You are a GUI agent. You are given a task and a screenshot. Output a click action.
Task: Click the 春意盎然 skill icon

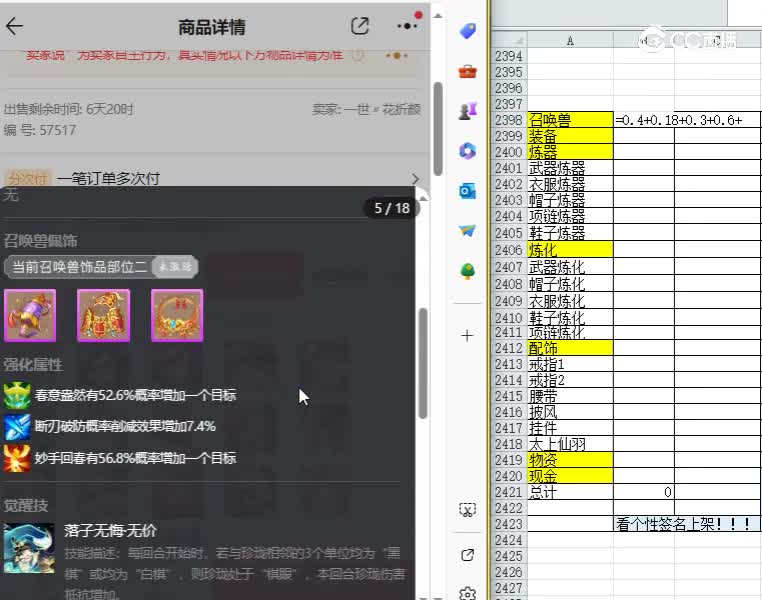17,395
